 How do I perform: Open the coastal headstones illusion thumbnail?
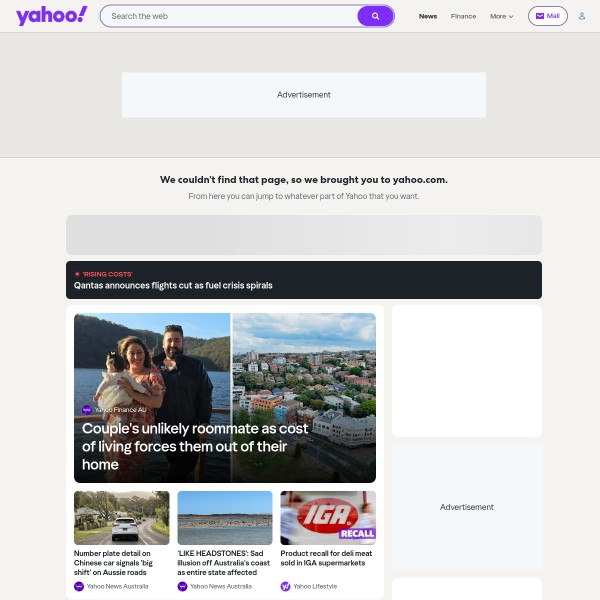click(x=225, y=518)
